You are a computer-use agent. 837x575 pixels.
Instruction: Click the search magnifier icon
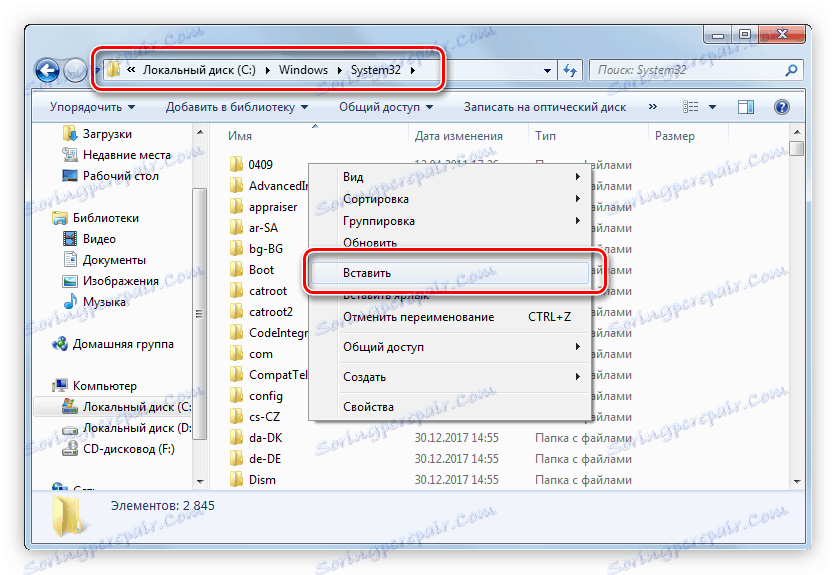[791, 70]
